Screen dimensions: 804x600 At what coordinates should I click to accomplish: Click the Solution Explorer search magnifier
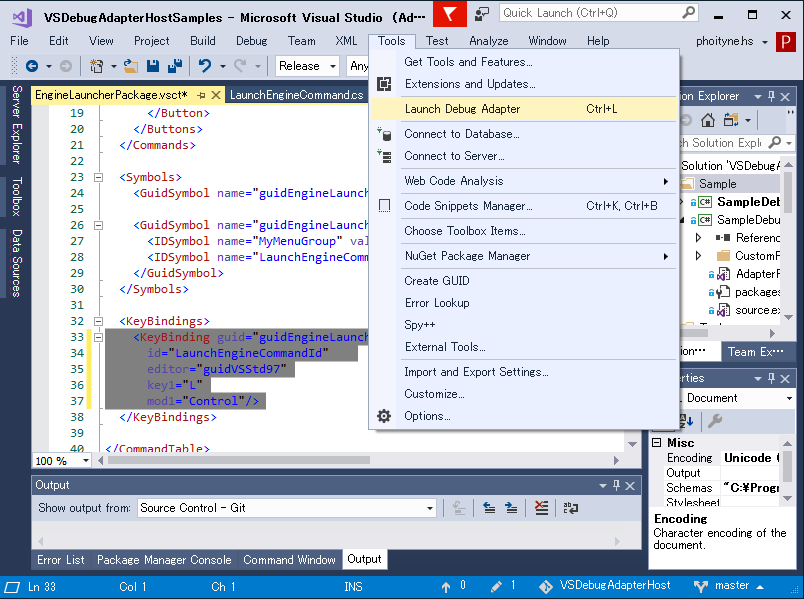pos(775,142)
